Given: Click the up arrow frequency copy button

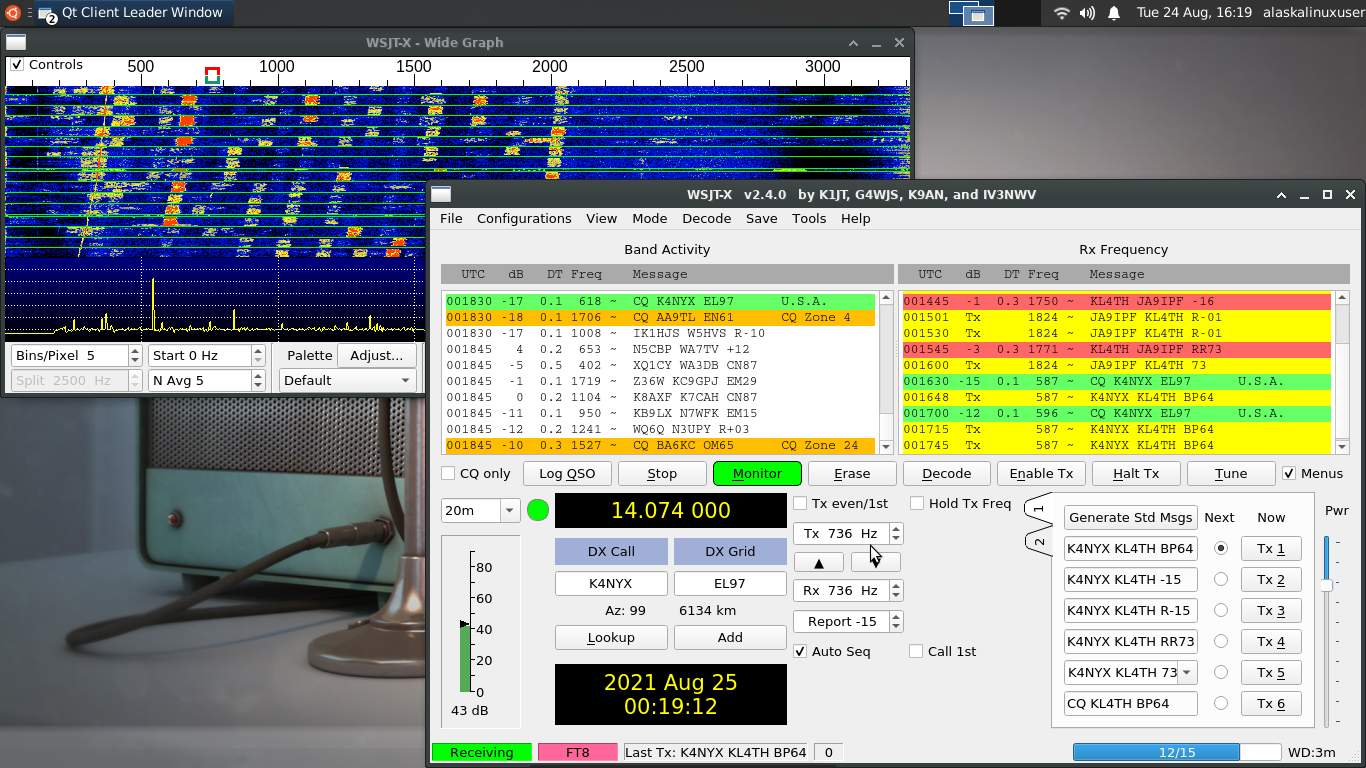Looking at the screenshot, I should point(819,563).
